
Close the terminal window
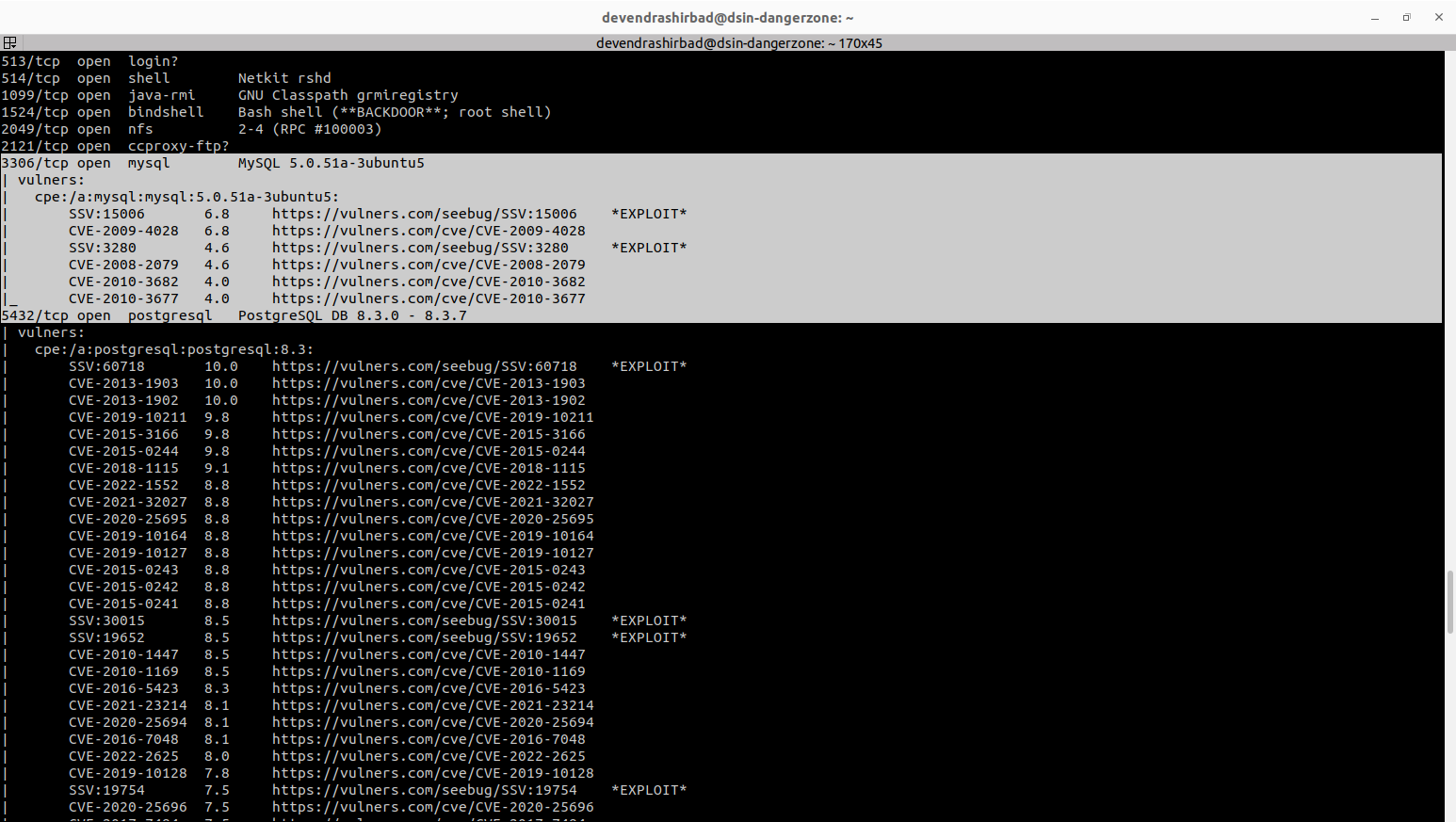pyautogui.click(x=1438, y=18)
